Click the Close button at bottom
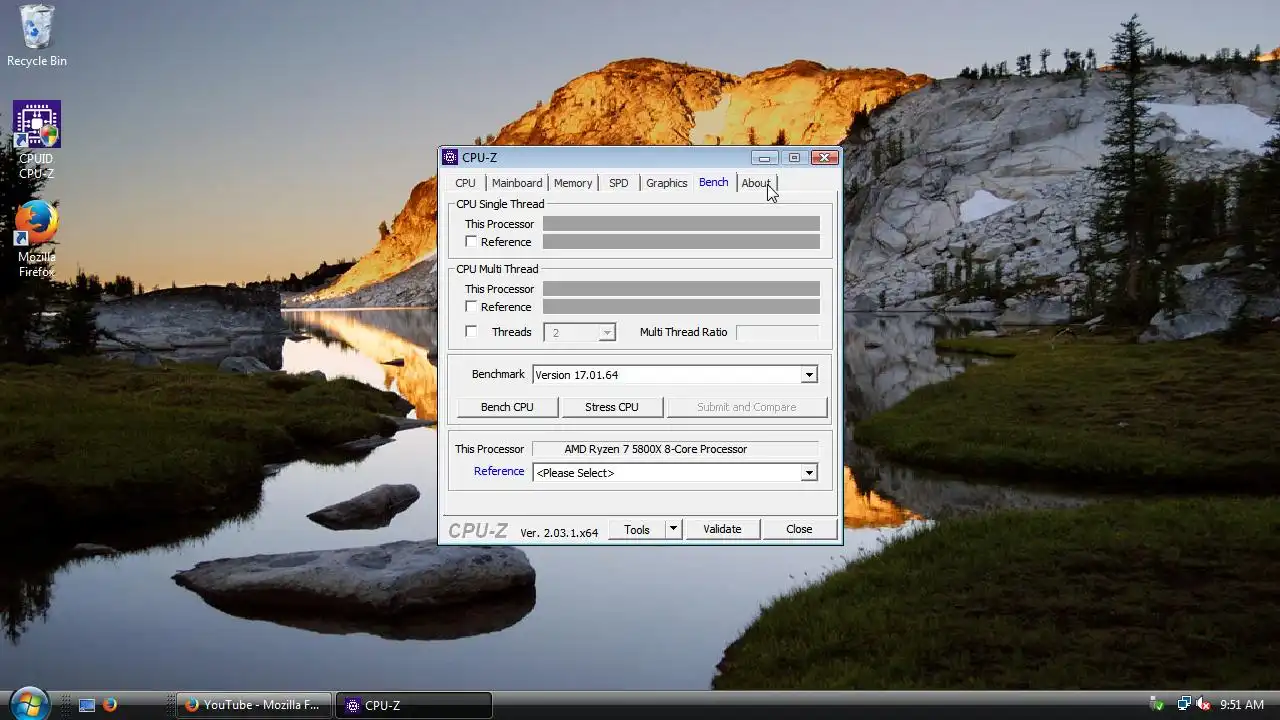Screen dimensions: 1280x720 tap(799, 530)
